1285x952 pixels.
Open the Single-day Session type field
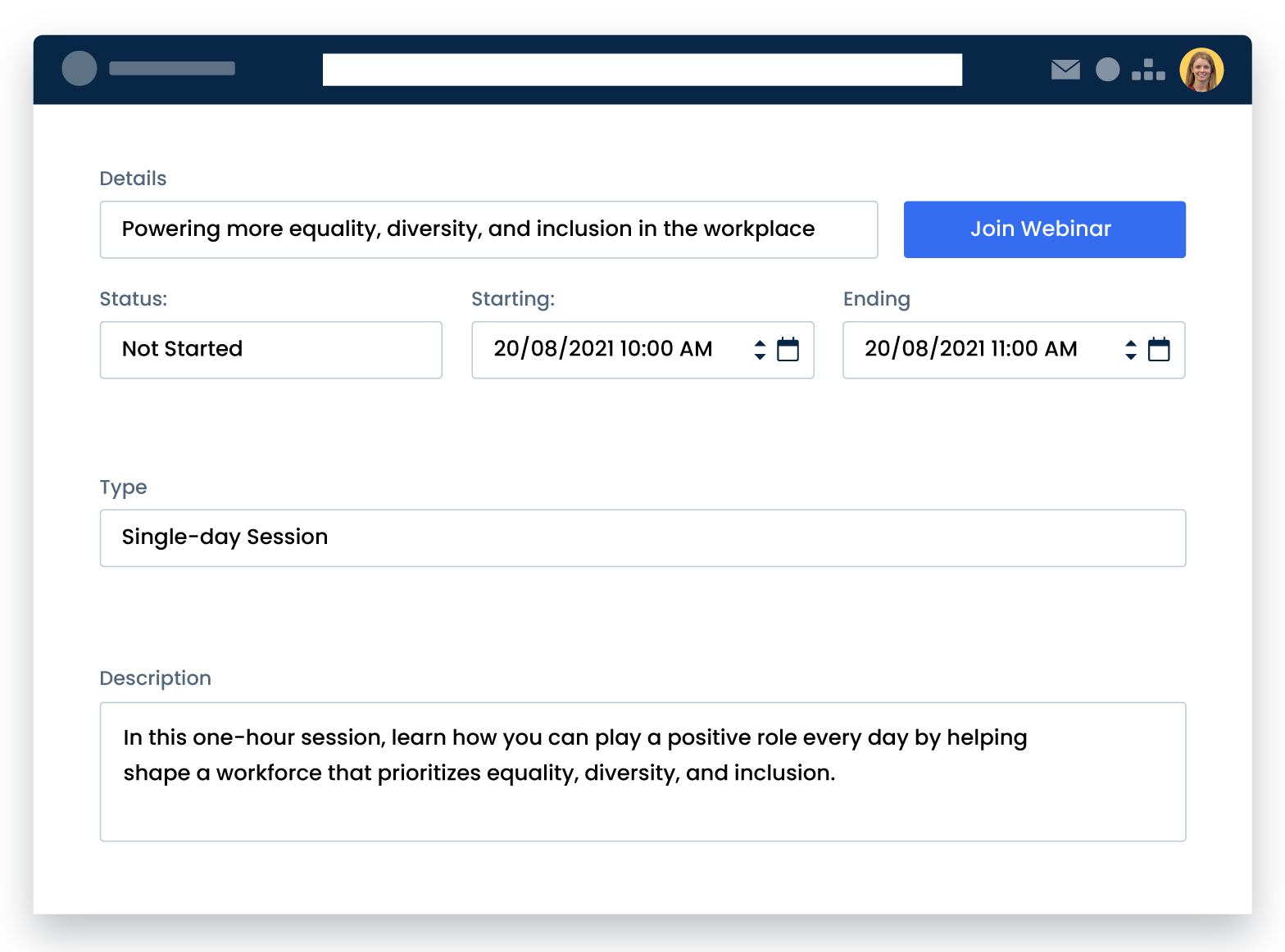point(642,538)
